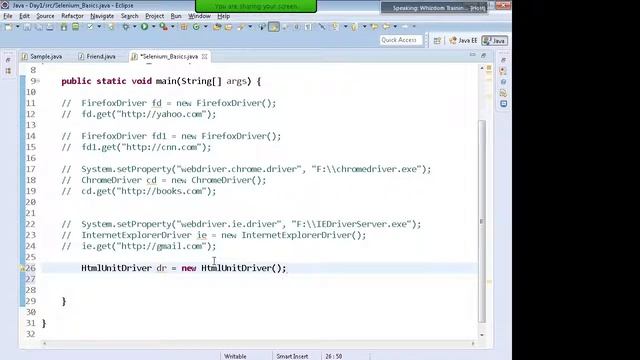640x360 pixels.
Task: Click the Run External Tools icon
Action: [163, 27]
